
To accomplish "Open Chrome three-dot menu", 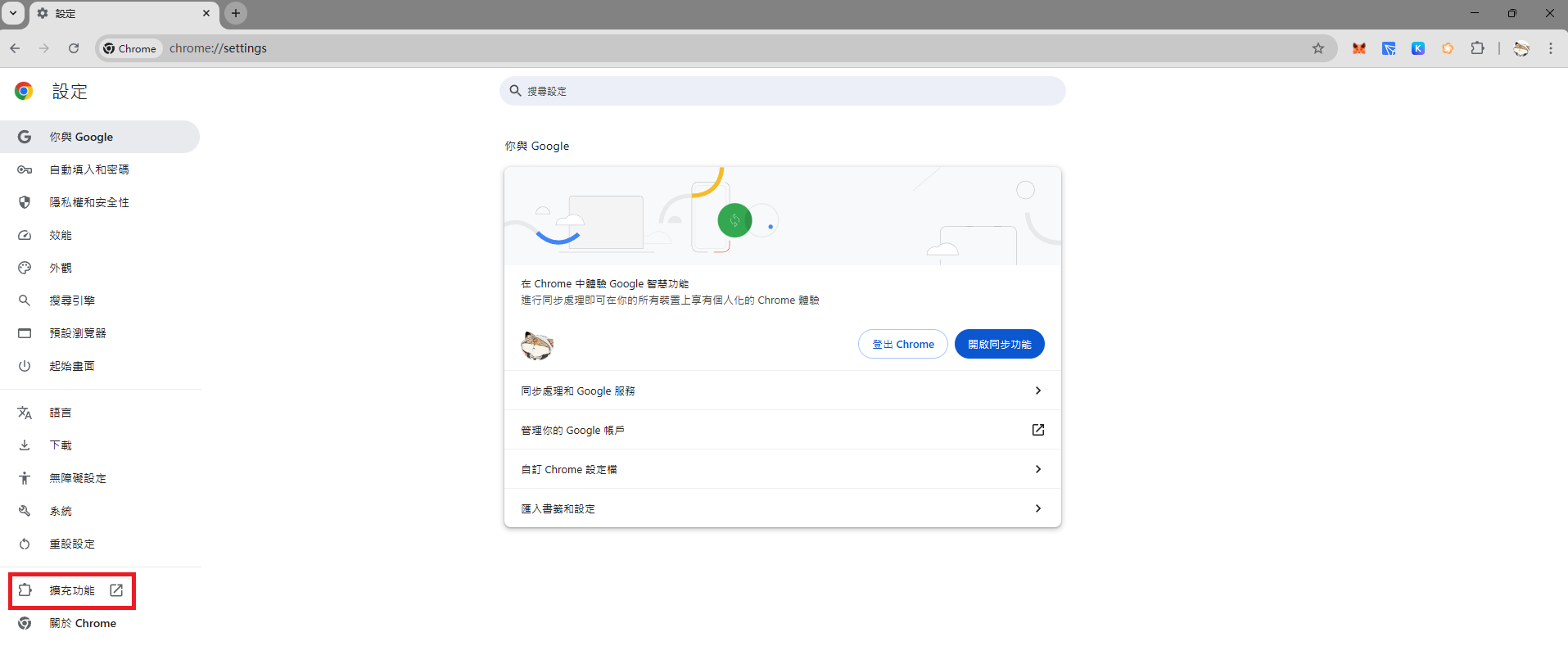I will [x=1551, y=48].
